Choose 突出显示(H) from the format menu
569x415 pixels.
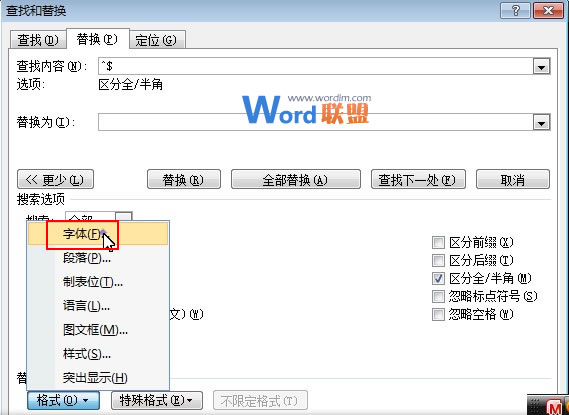coord(98,378)
